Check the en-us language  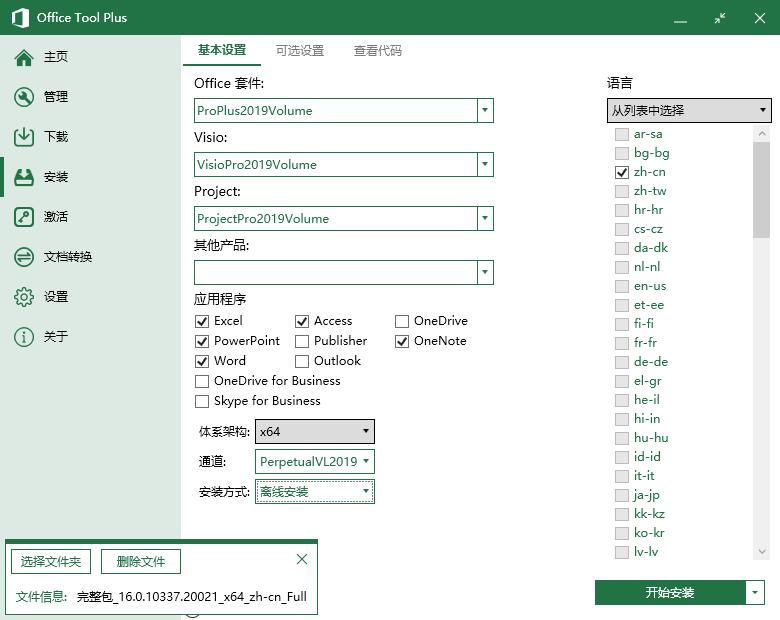622,286
